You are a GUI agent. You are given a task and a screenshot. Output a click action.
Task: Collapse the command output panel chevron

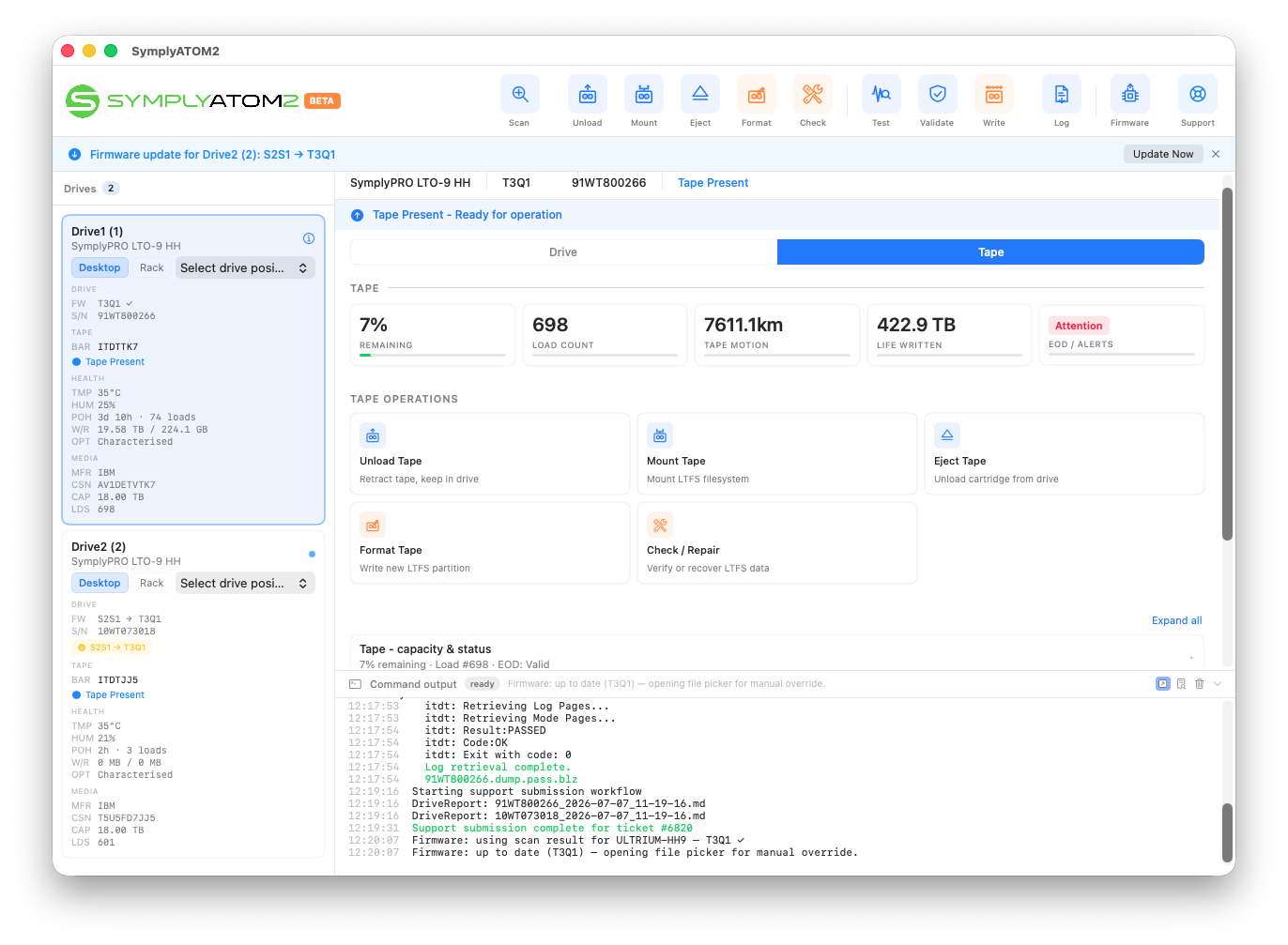pyautogui.click(x=1218, y=684)
